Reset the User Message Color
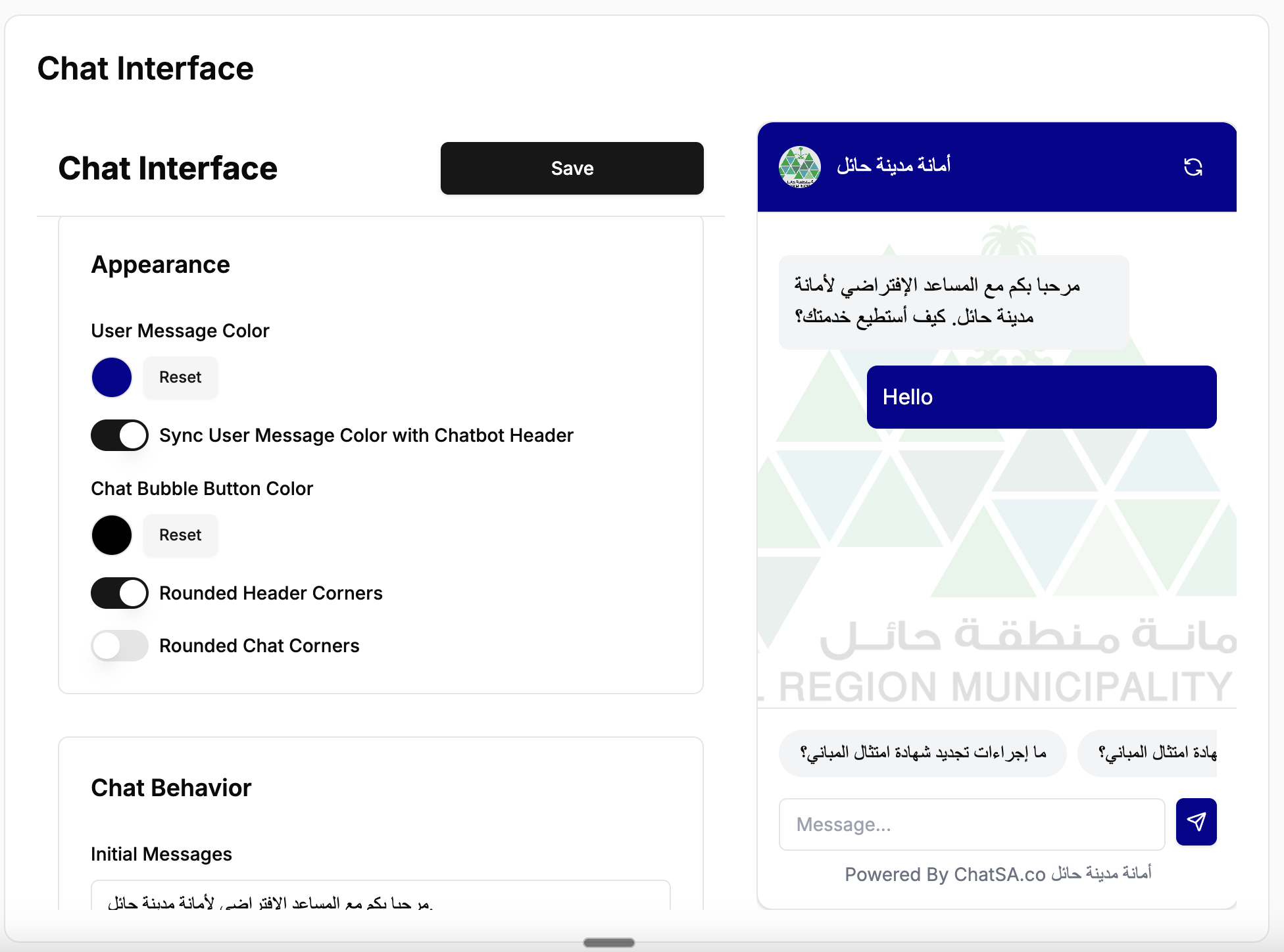 [x=180, y=377]
